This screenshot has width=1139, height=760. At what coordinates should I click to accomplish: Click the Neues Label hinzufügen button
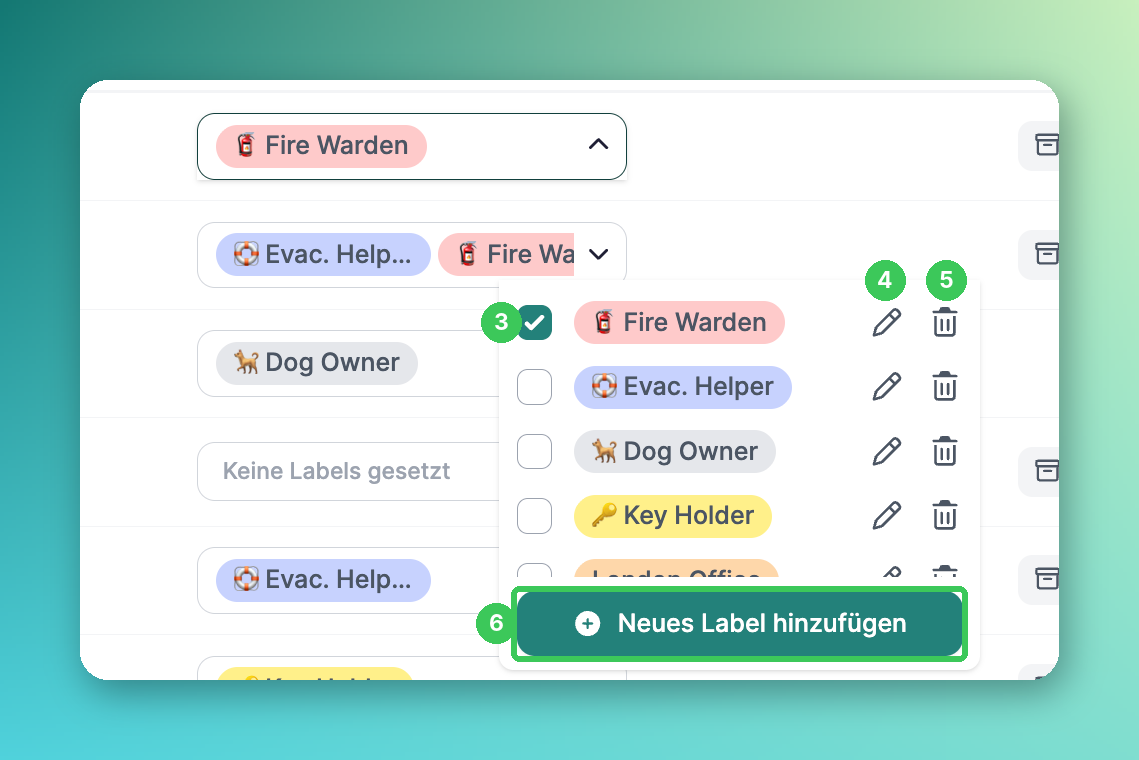(x=739, y=623)
